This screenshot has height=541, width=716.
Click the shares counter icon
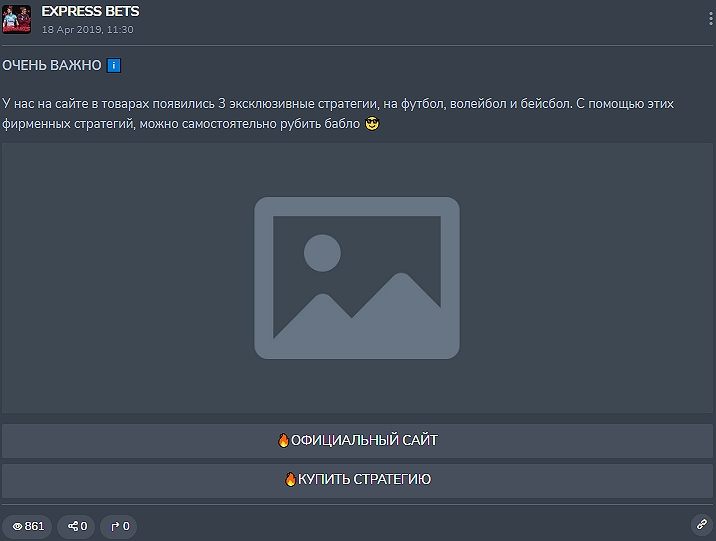[x=73, y=526]
